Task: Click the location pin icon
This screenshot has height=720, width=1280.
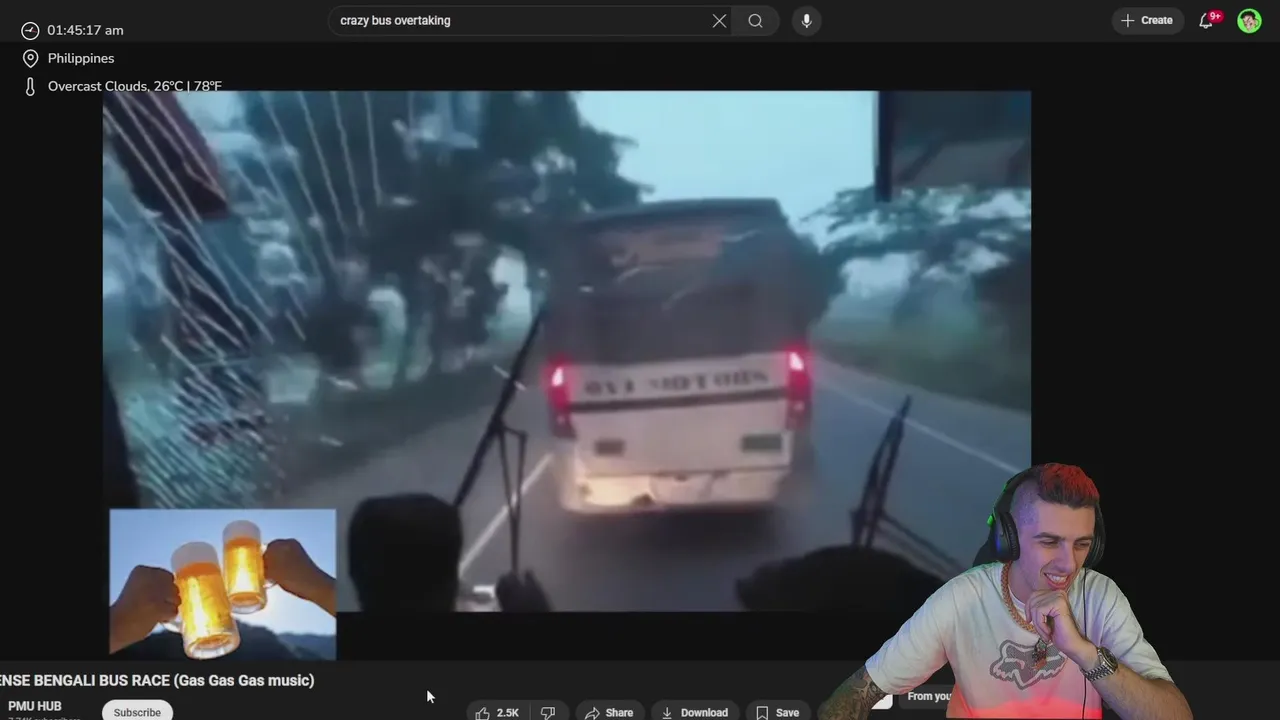Action: click(x=30, y=59)
